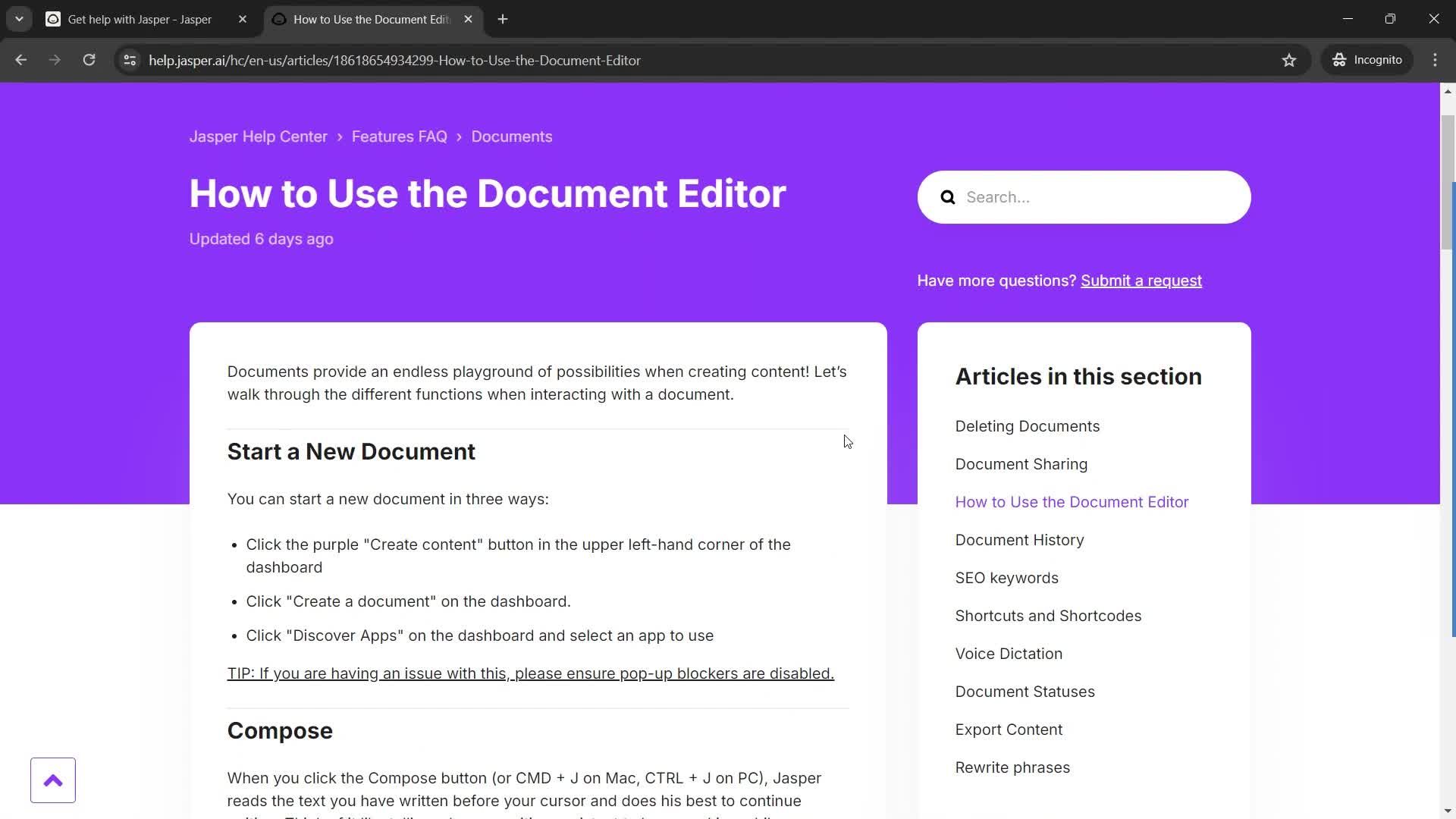Open the Document Sharing article
Screen dimensions: 1456x819
coord(1021,464)
